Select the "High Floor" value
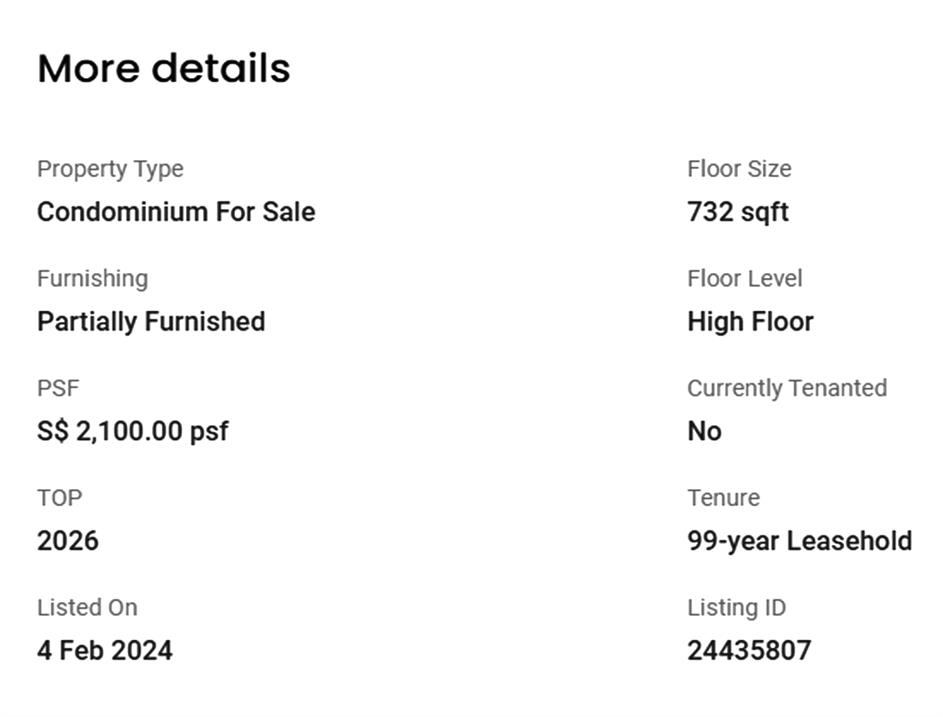Screen dimensions: 943x717 [x=750, y=322]
